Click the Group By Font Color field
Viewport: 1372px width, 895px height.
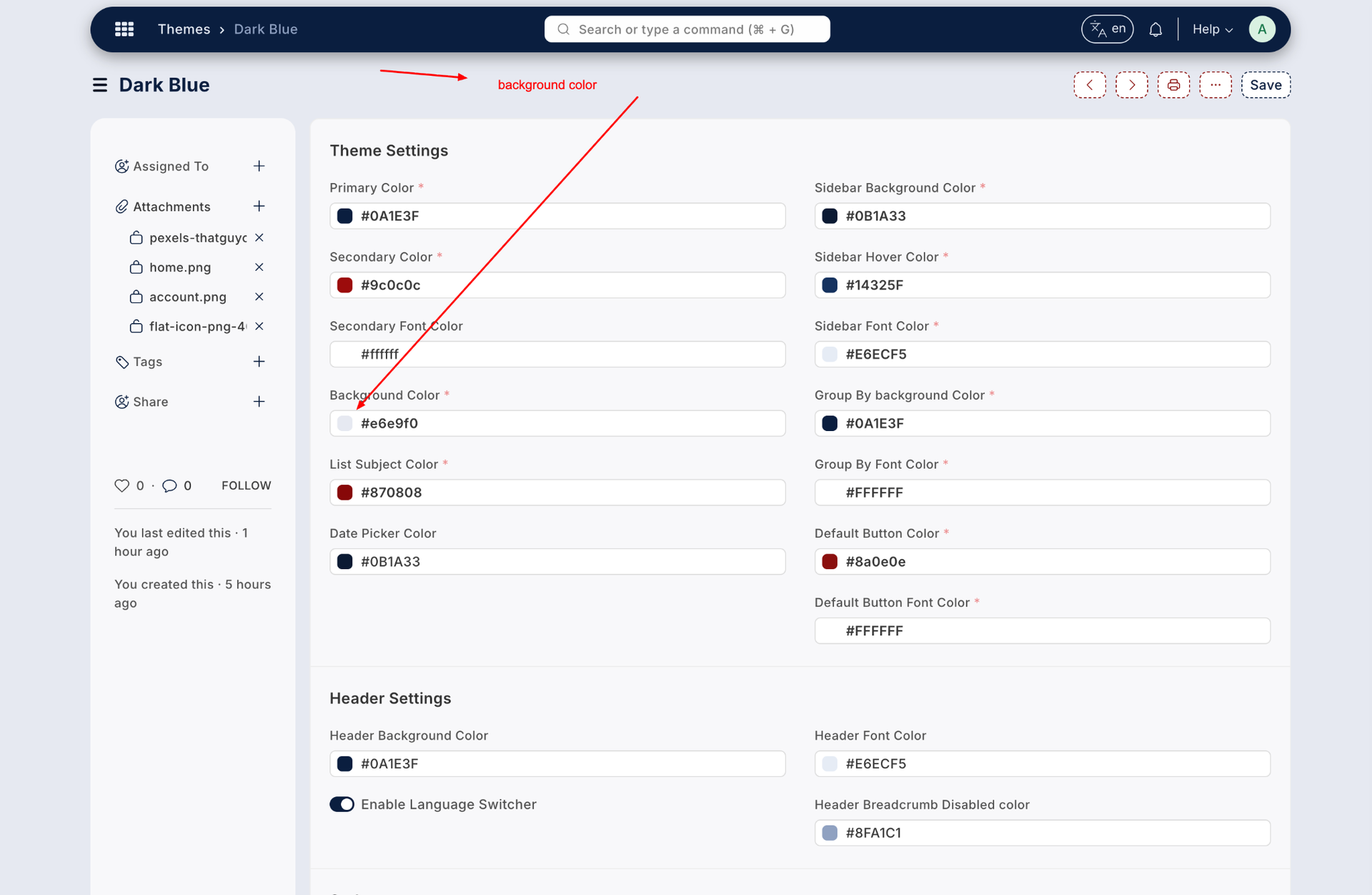(1043, 493)
